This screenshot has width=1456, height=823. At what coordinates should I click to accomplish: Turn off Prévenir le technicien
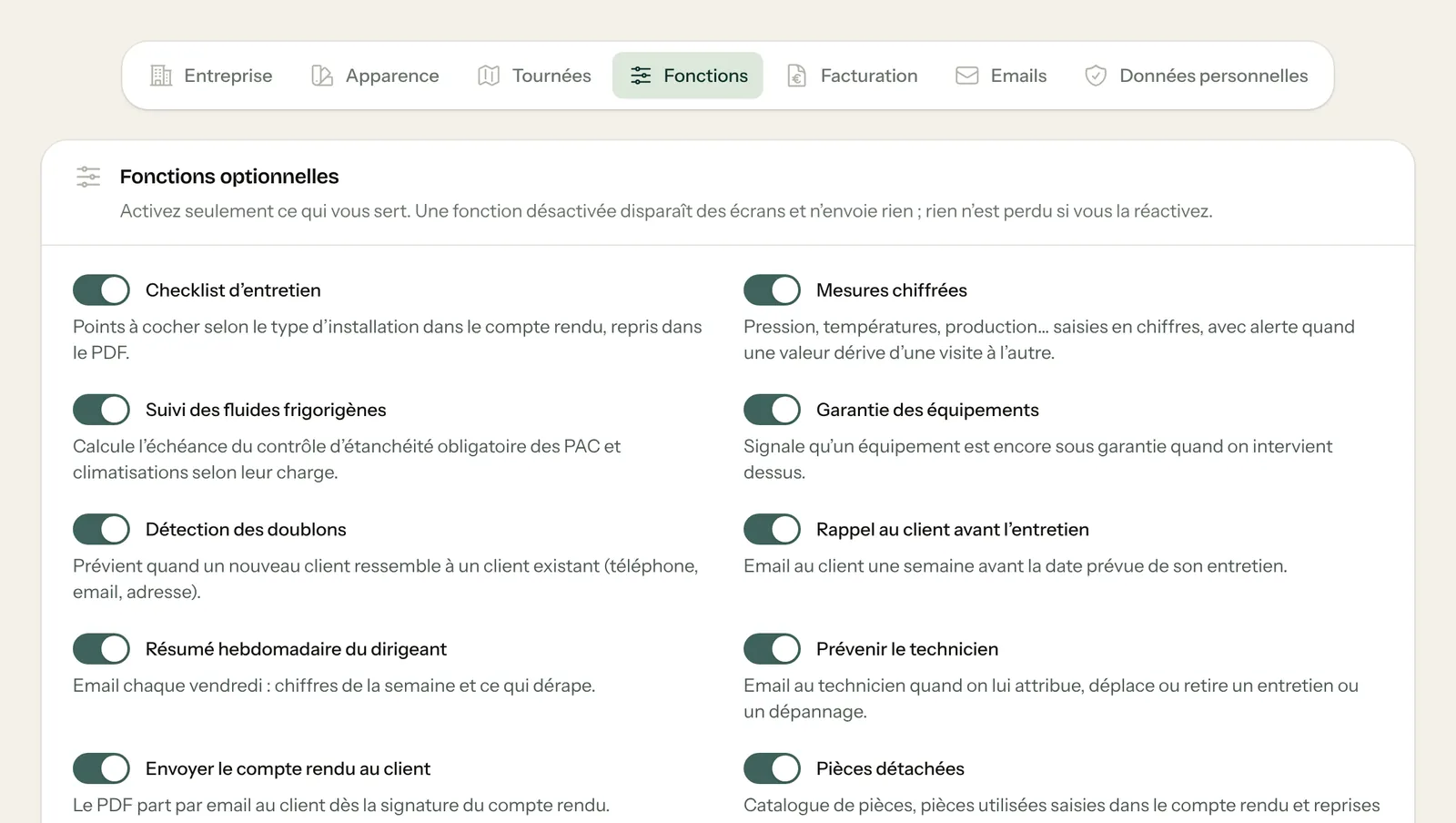pyautogui.click(x=772, y=649)
